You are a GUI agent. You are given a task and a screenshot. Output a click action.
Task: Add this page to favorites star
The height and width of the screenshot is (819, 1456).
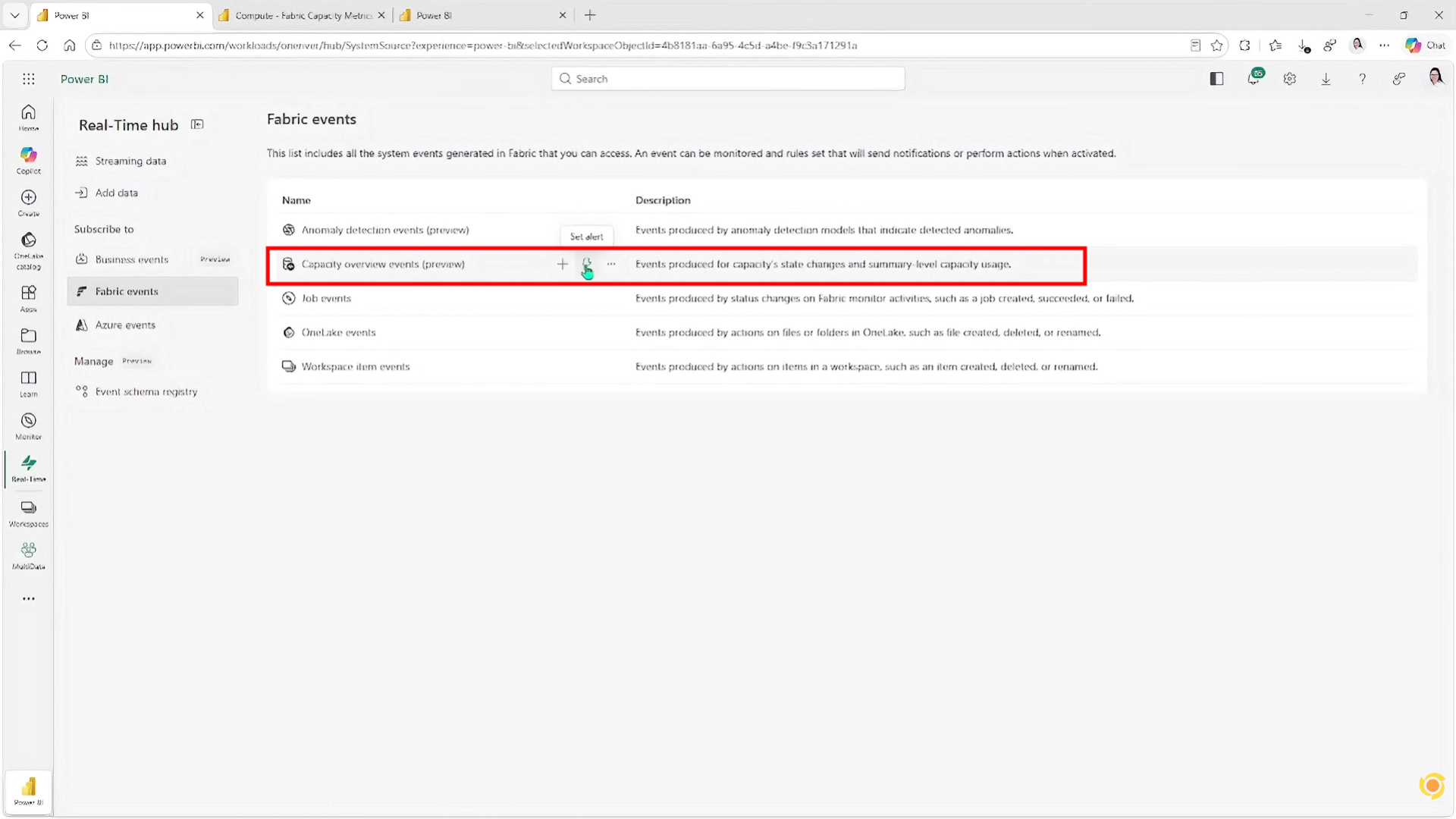tap(1217, 45)
